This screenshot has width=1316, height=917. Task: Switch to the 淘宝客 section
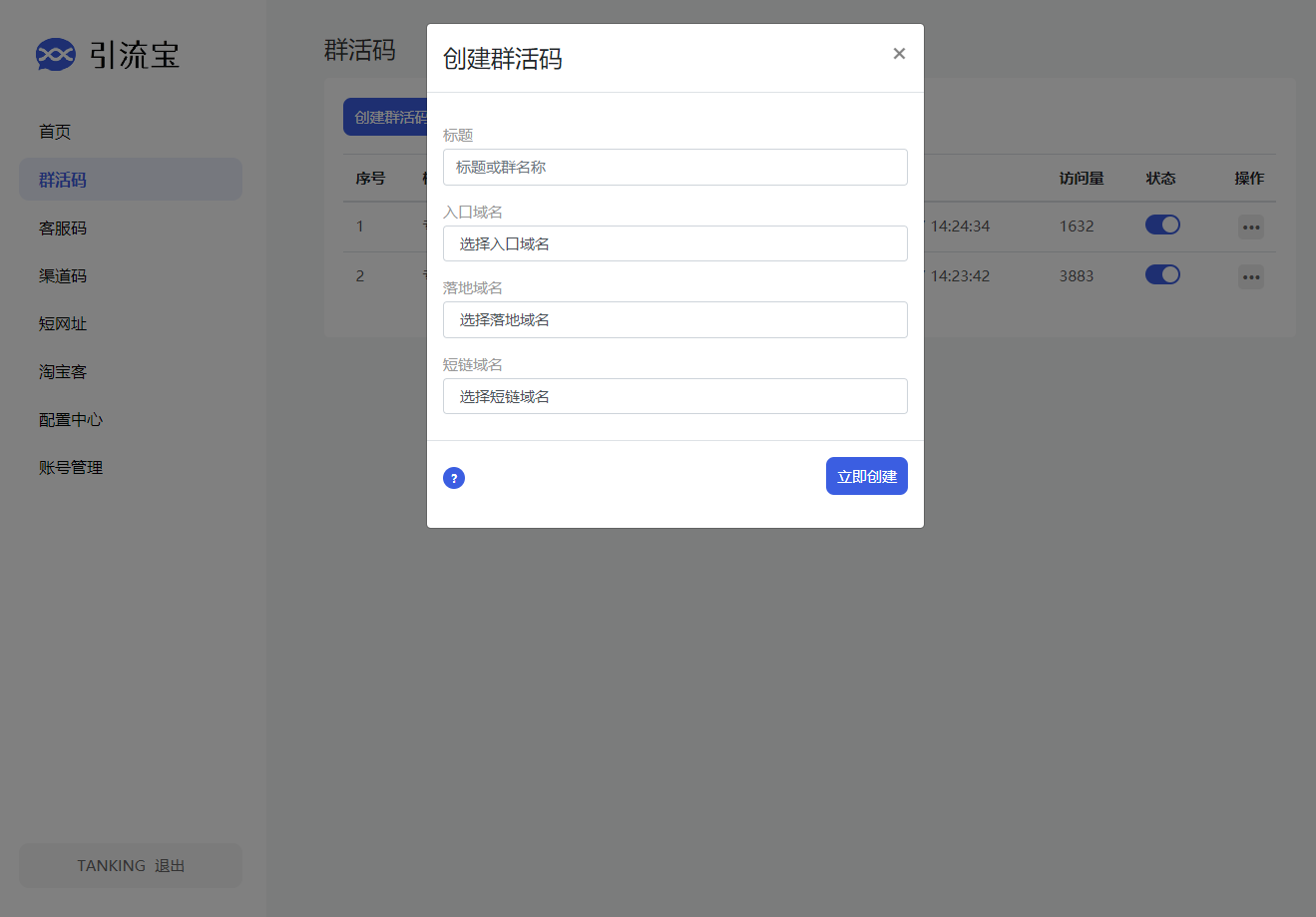(62, 370)
